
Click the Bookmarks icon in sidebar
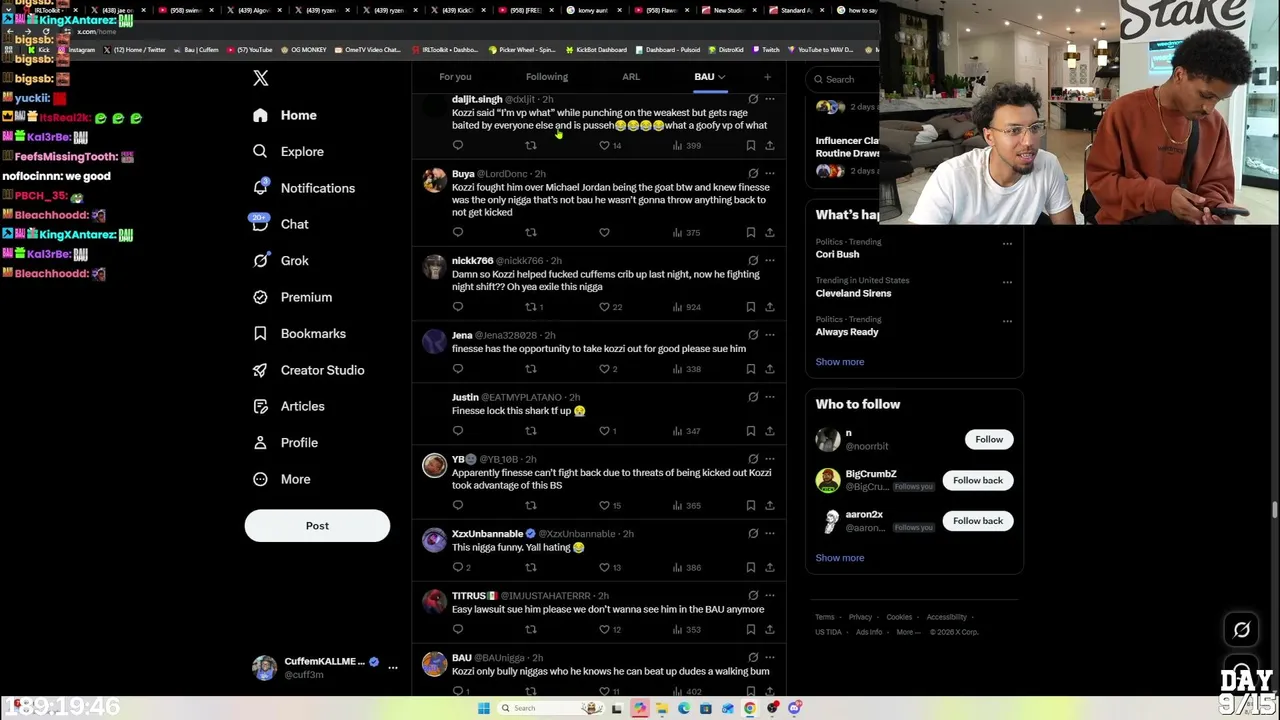pyautogui.click(x=260, y=333)
